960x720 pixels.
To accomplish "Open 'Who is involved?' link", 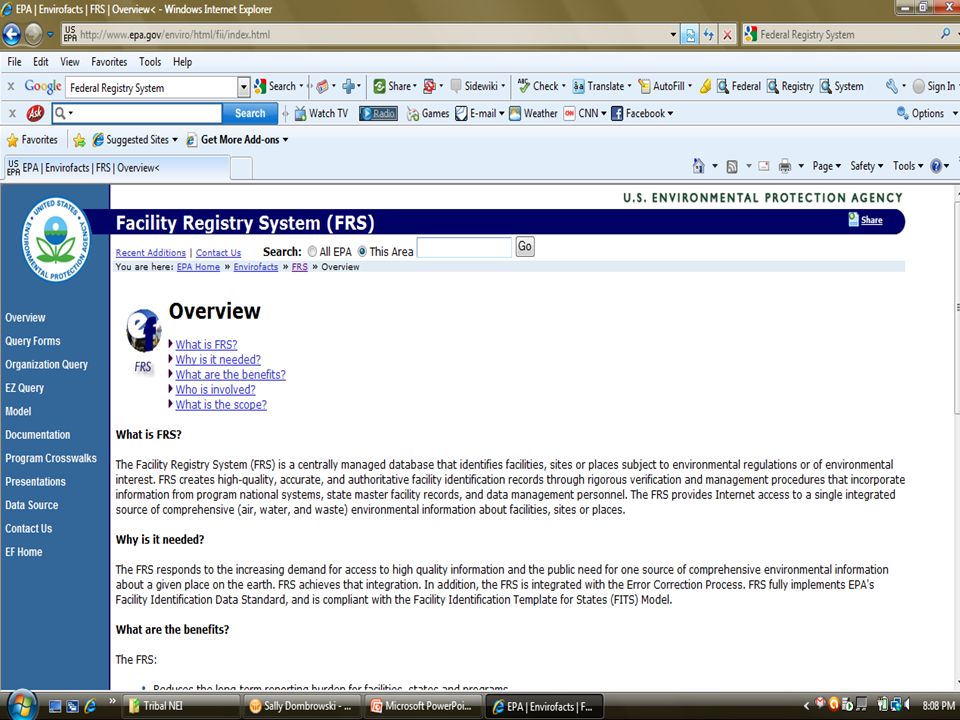I will [216, 389].
